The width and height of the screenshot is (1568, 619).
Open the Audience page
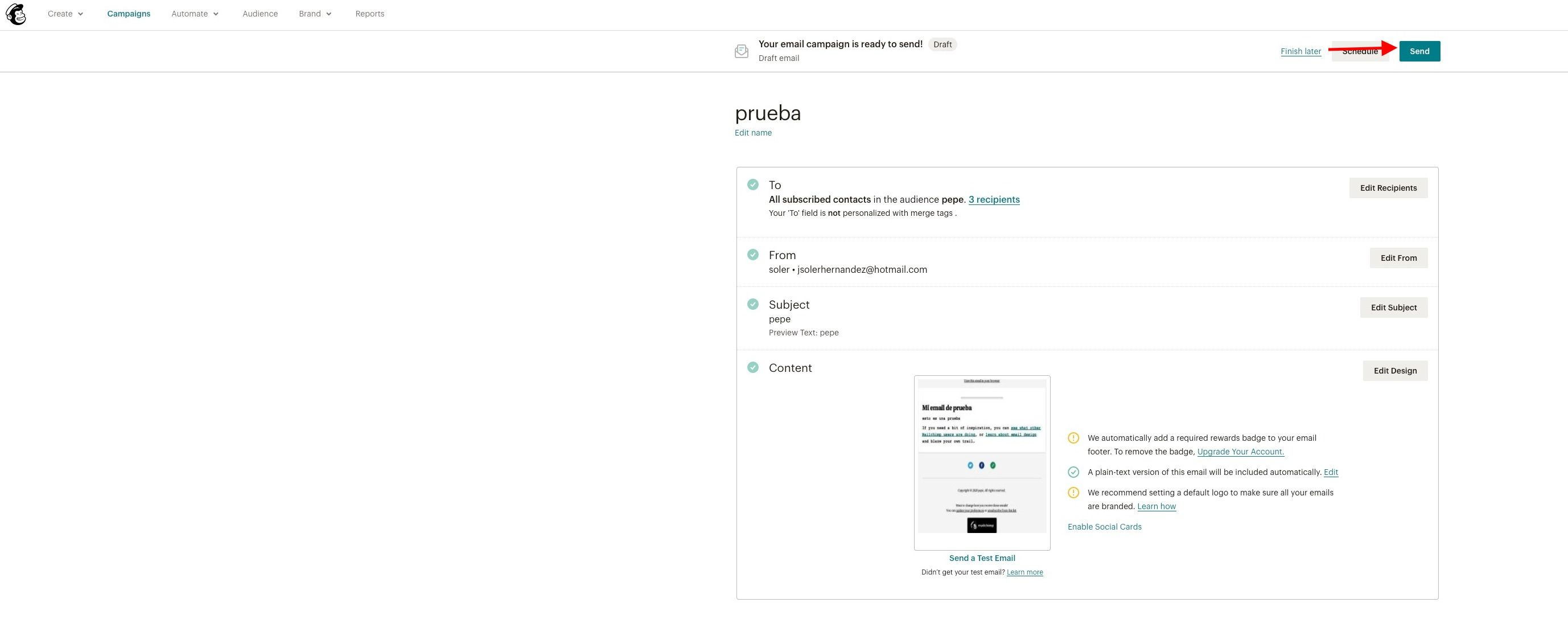pyautogui.click(x=260, y=14)
